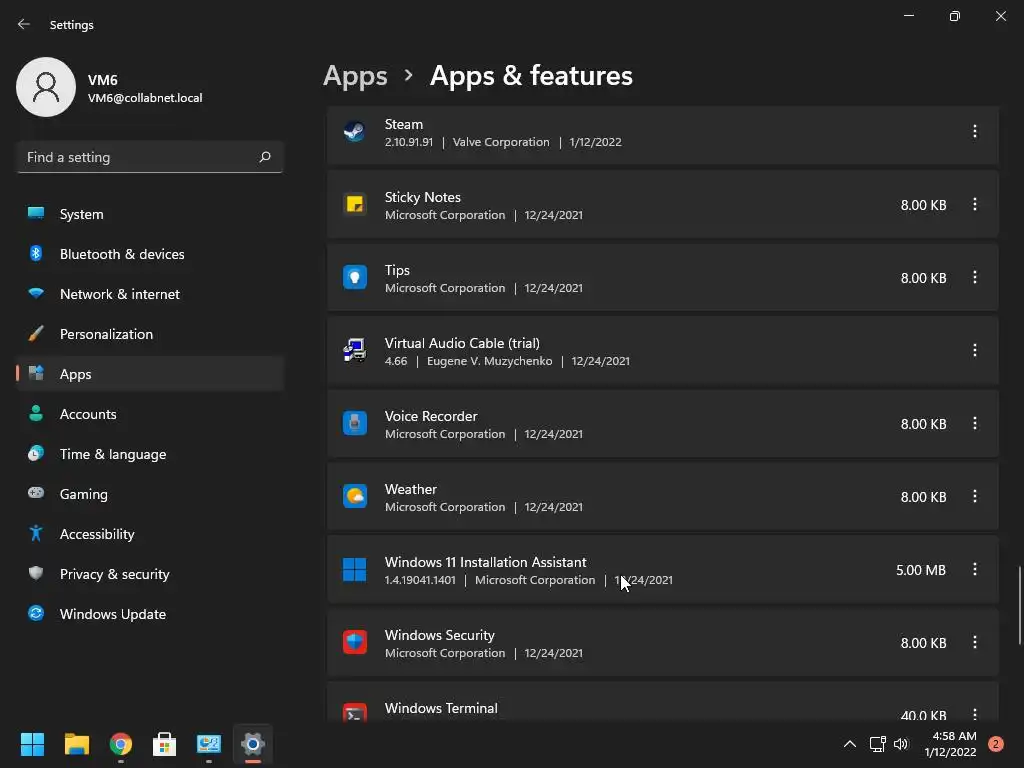Click the Tips lightbulb icon
The width and height of the screenshot is (1024, 768).
click(x=354, y=278)
